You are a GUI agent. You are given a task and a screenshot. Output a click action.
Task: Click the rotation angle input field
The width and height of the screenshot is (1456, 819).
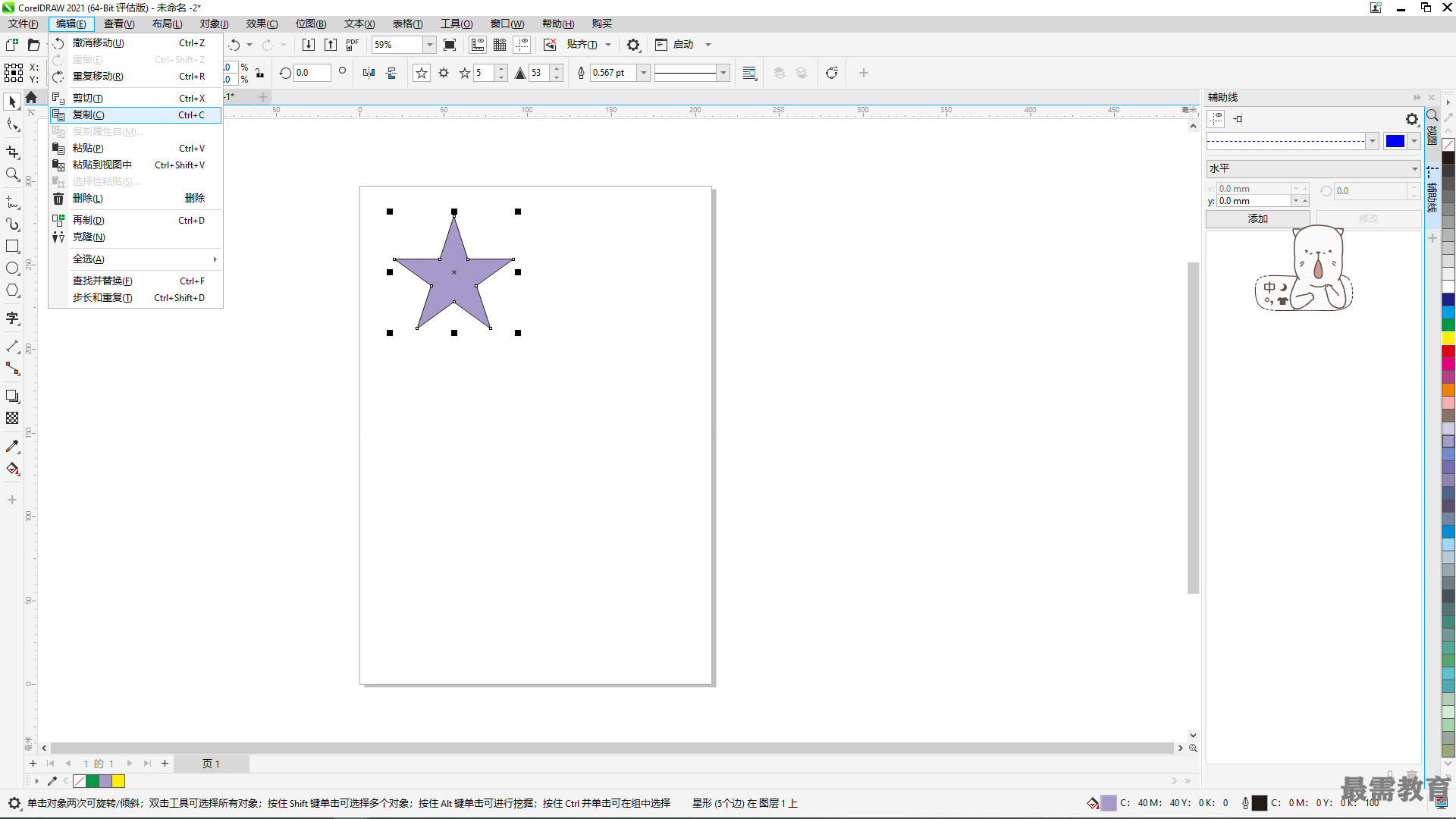click(x=312, y=73)
